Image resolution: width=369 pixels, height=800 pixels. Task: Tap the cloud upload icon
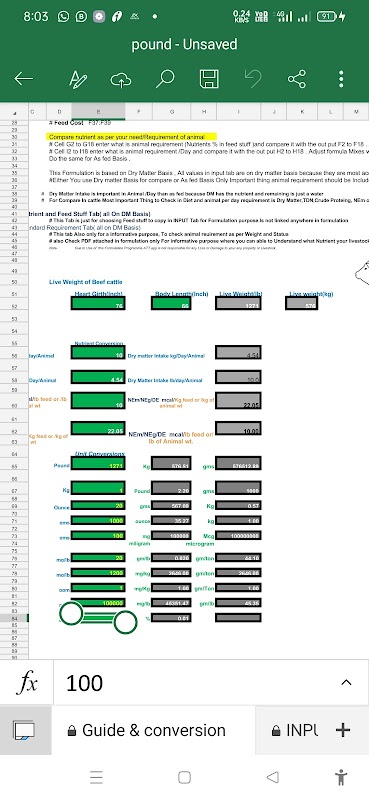[121, 80]
